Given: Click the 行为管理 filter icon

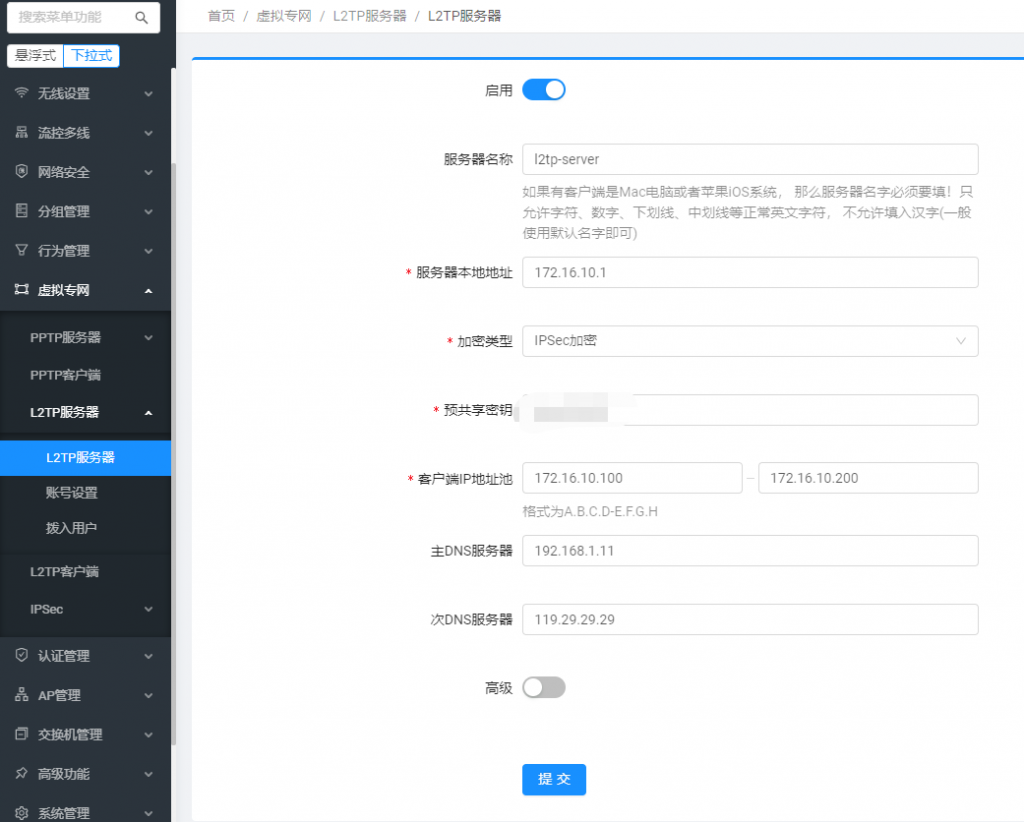Looking at the screenshot, I should point(21,250).
